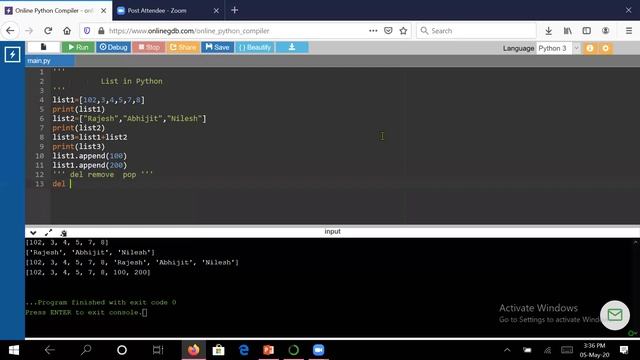Click the input label above console

(x=332, y=231)
